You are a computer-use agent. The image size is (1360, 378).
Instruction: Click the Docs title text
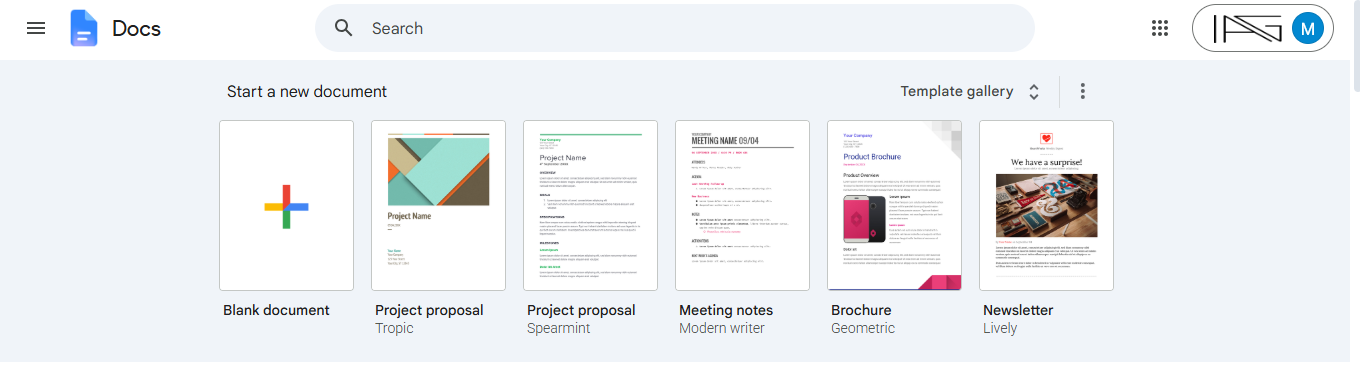(x=136, y=28)
